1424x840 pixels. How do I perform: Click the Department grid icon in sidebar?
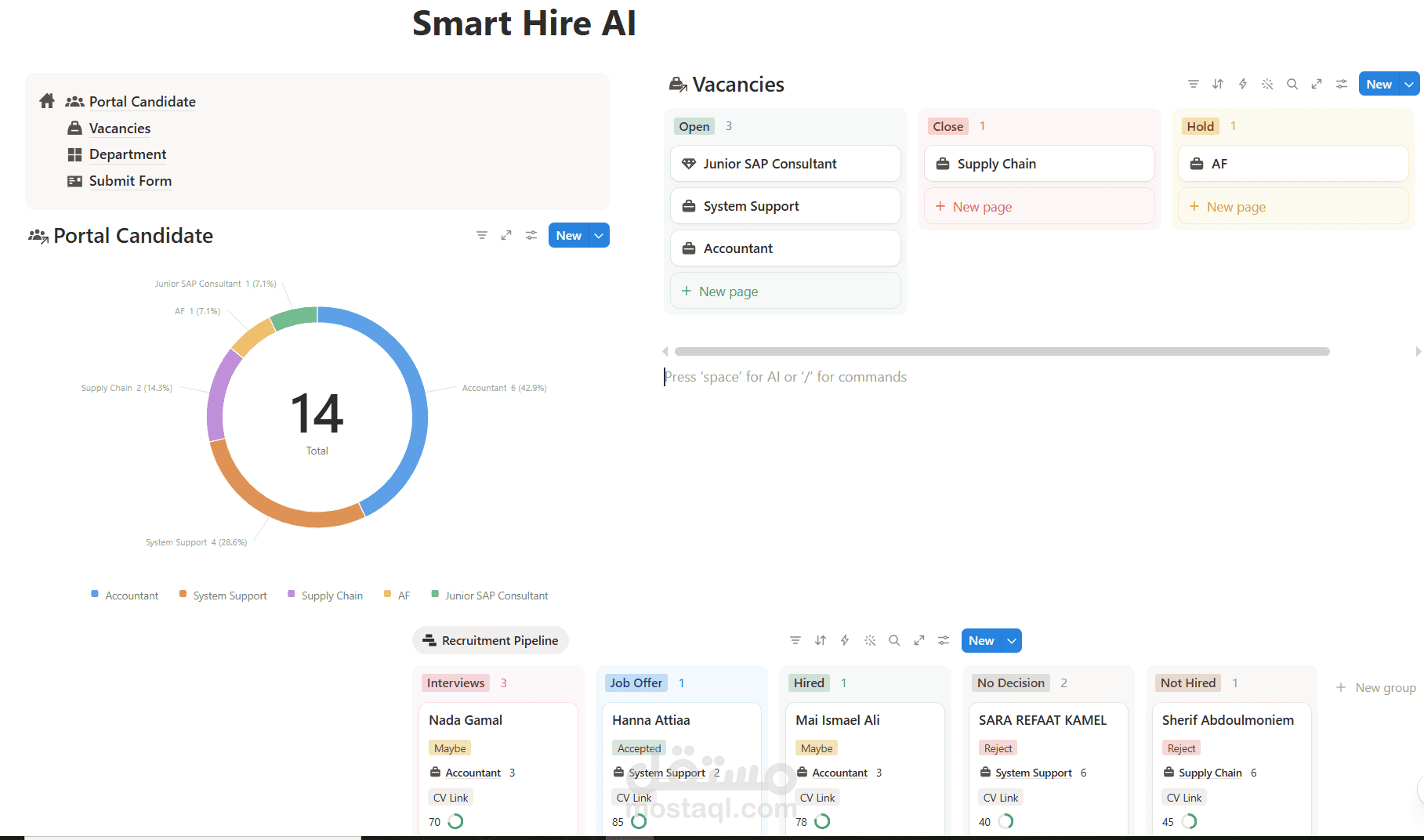[x=74, y=154]
